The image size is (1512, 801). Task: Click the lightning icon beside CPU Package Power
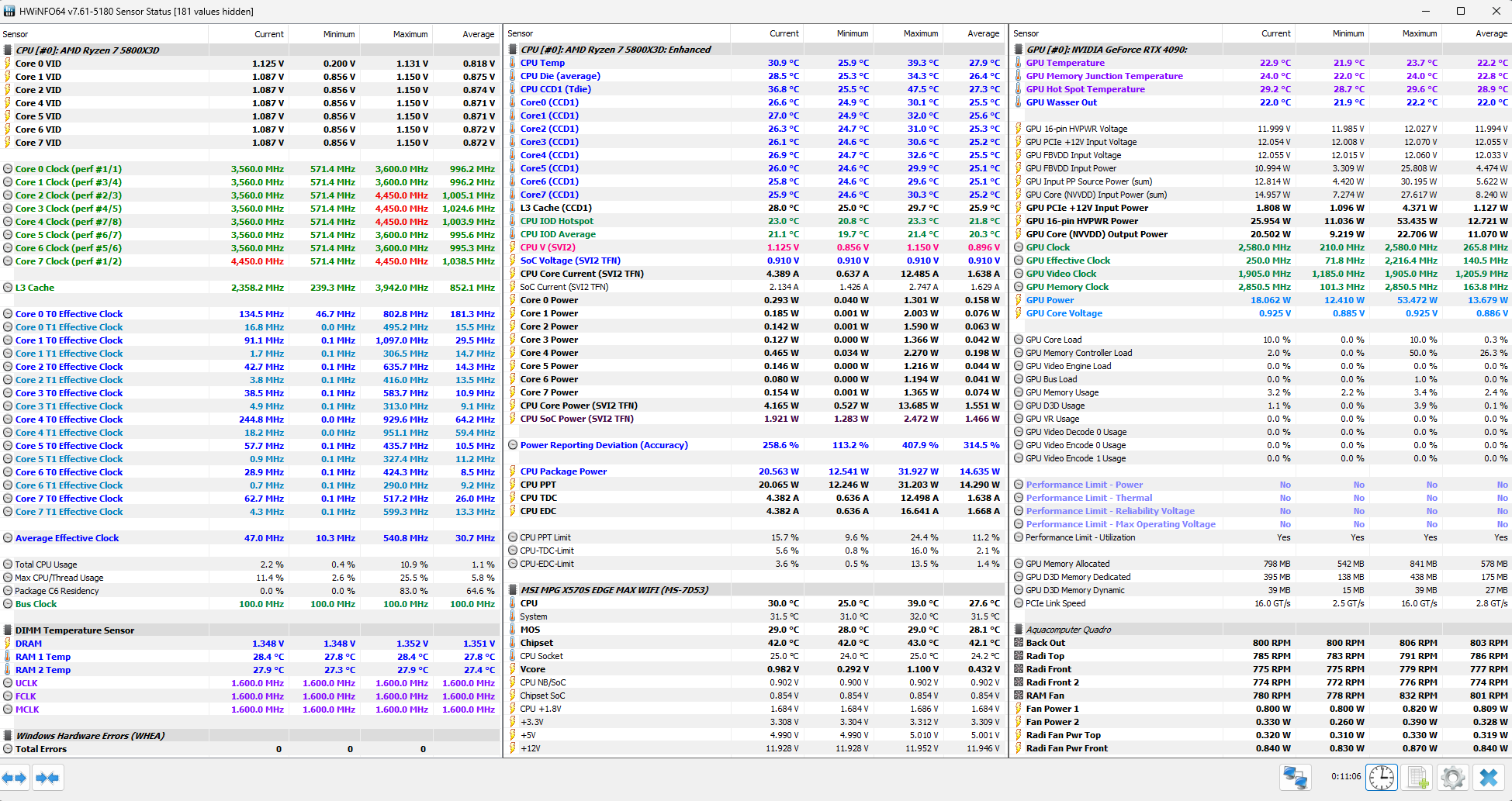click(513, 471)
